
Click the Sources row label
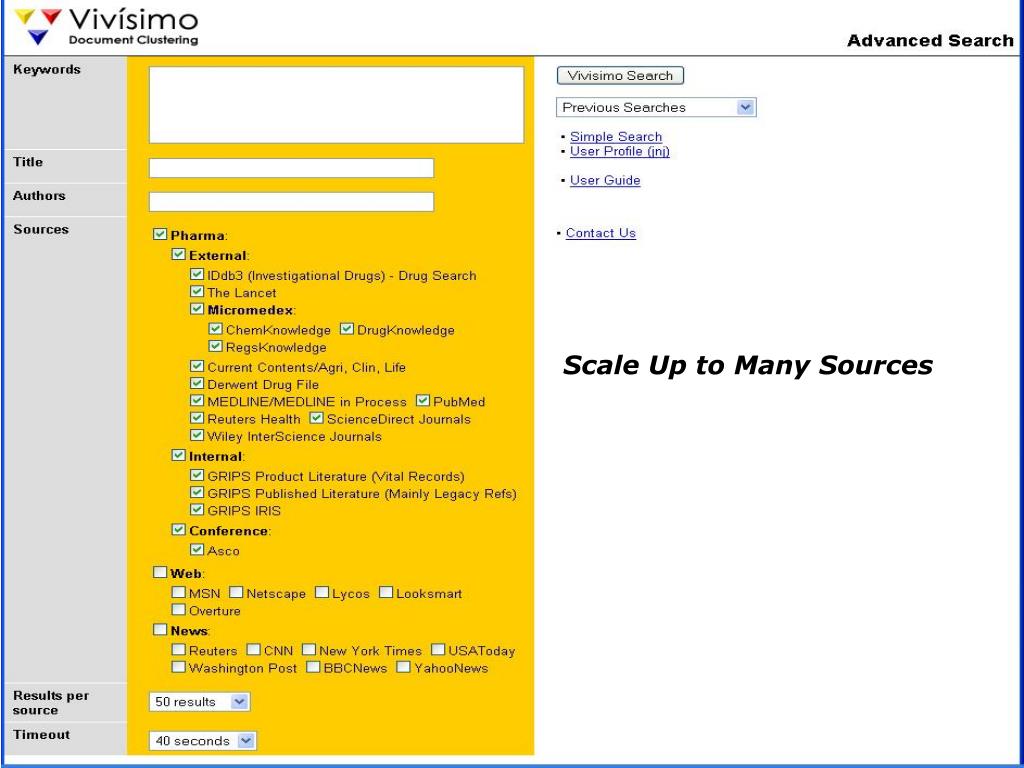click(x=40, y=229)
